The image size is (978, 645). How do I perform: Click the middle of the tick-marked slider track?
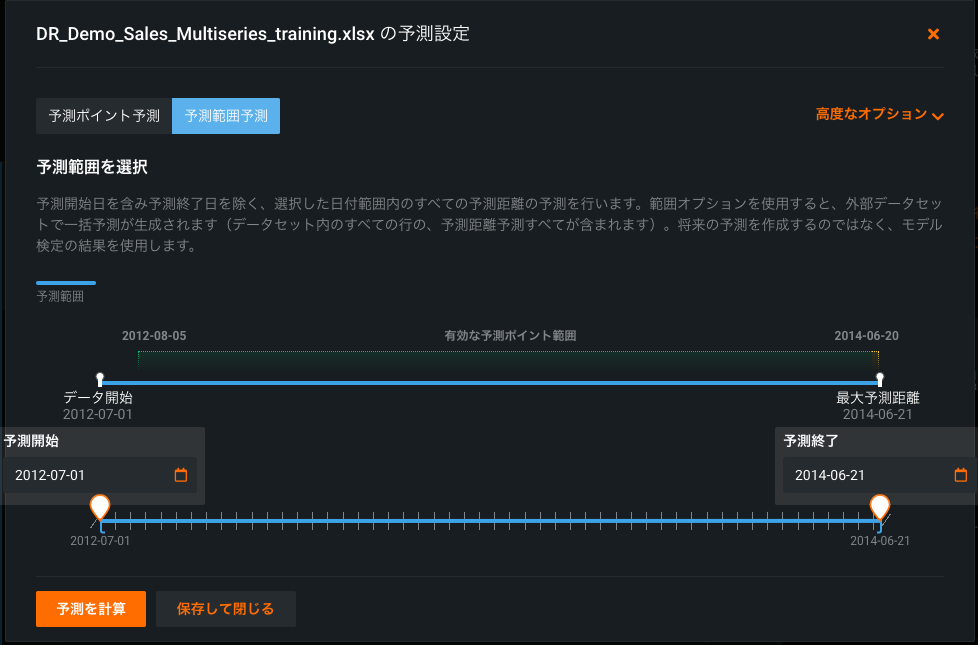(x=490, y=521)
